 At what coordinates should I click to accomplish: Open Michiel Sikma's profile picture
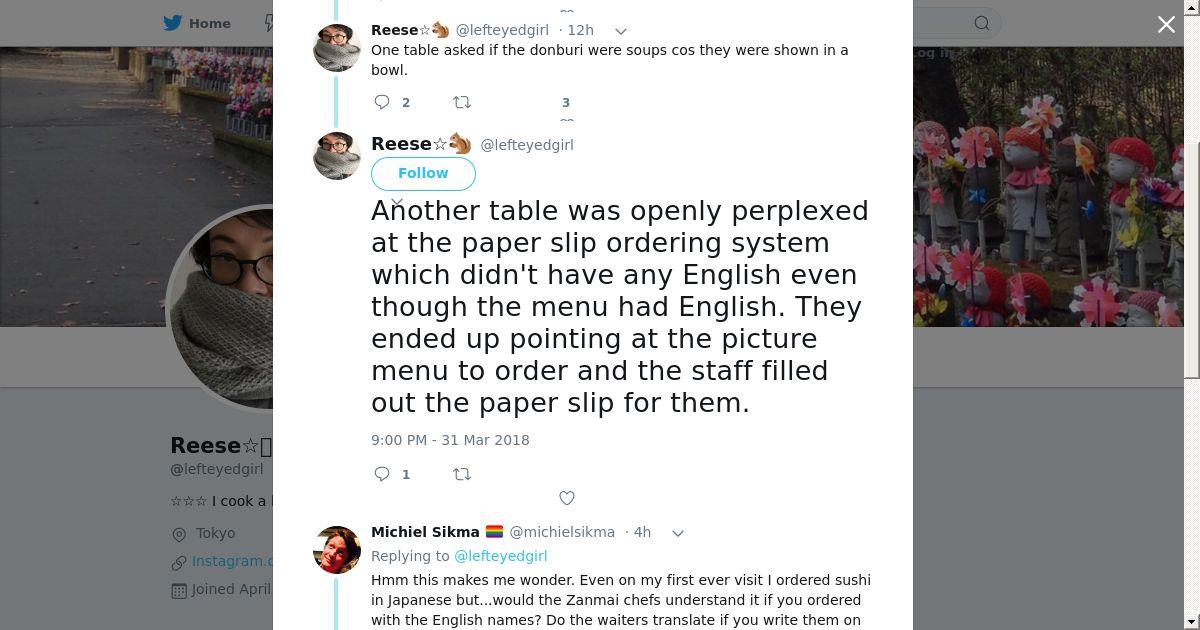coord(337,548)
